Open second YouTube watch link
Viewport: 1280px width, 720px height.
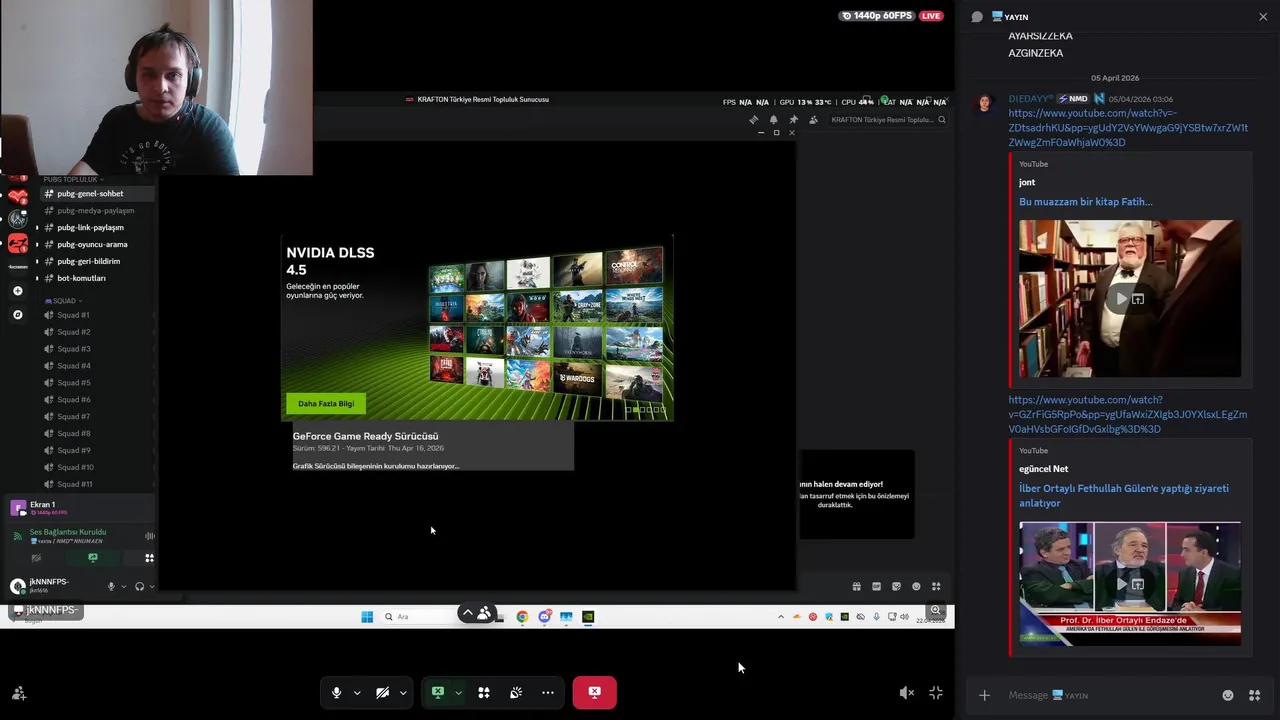(1128, 414)
